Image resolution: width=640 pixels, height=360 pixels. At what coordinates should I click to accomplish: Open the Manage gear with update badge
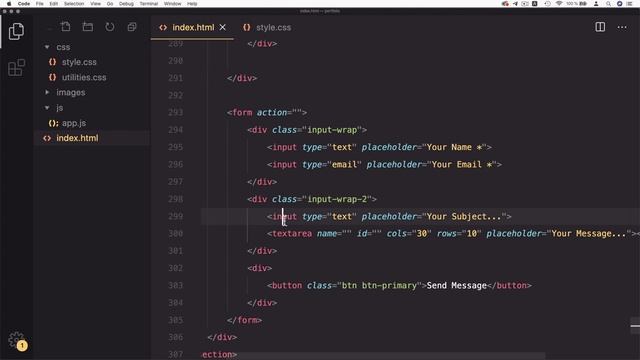tap(17, 340)
